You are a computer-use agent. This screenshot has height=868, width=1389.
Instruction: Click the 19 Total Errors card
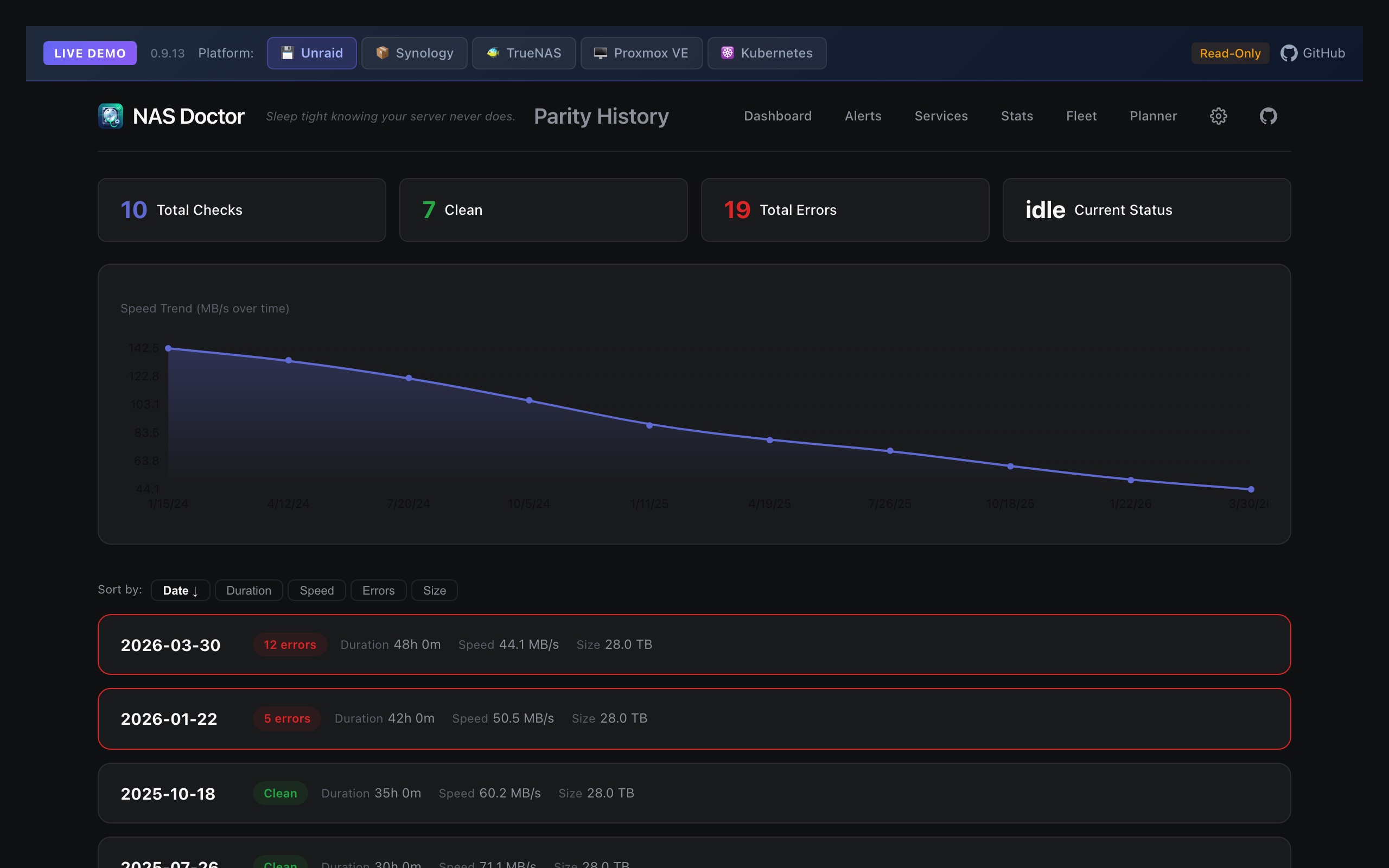(845, 209)
